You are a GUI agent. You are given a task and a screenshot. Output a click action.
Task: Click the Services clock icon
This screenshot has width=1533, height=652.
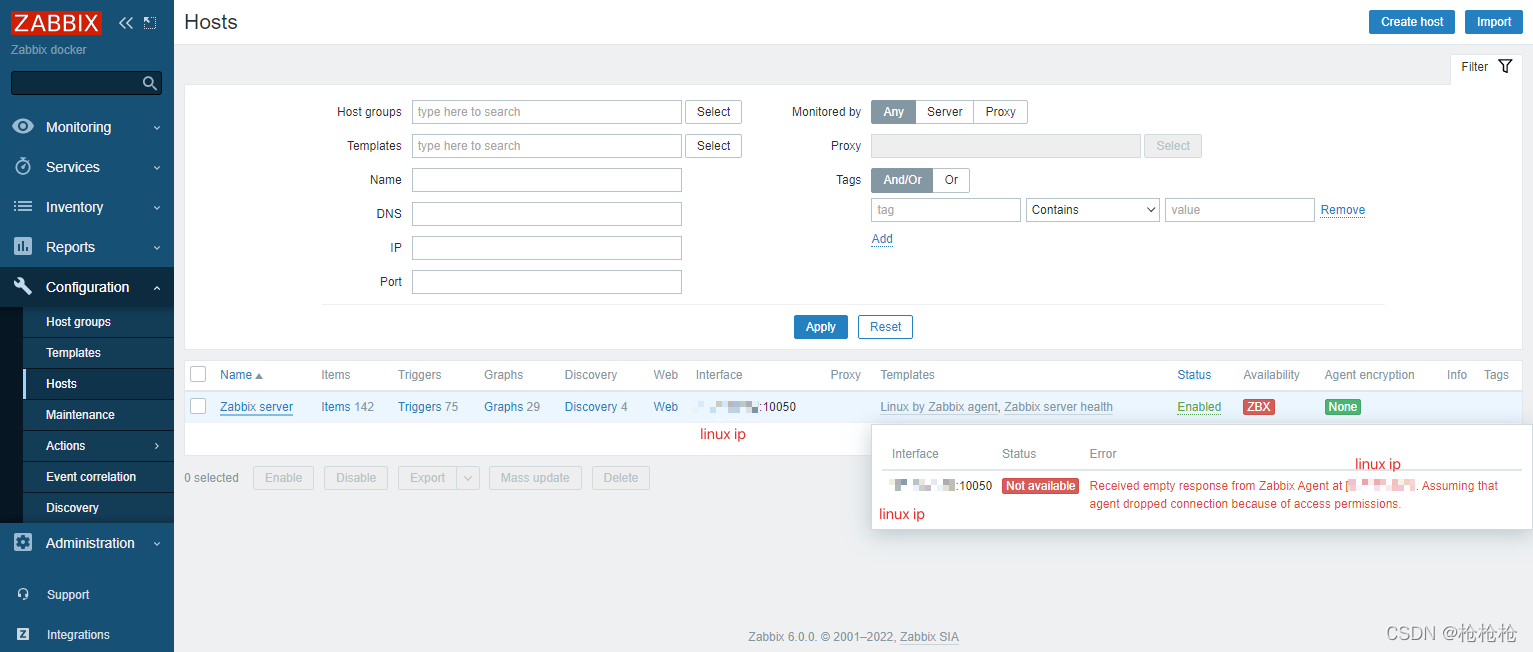[23, 167]
